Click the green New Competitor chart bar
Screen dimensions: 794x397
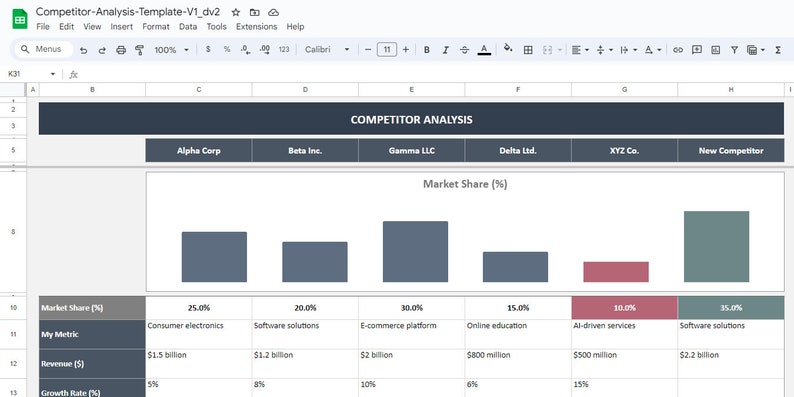point(716,247)
